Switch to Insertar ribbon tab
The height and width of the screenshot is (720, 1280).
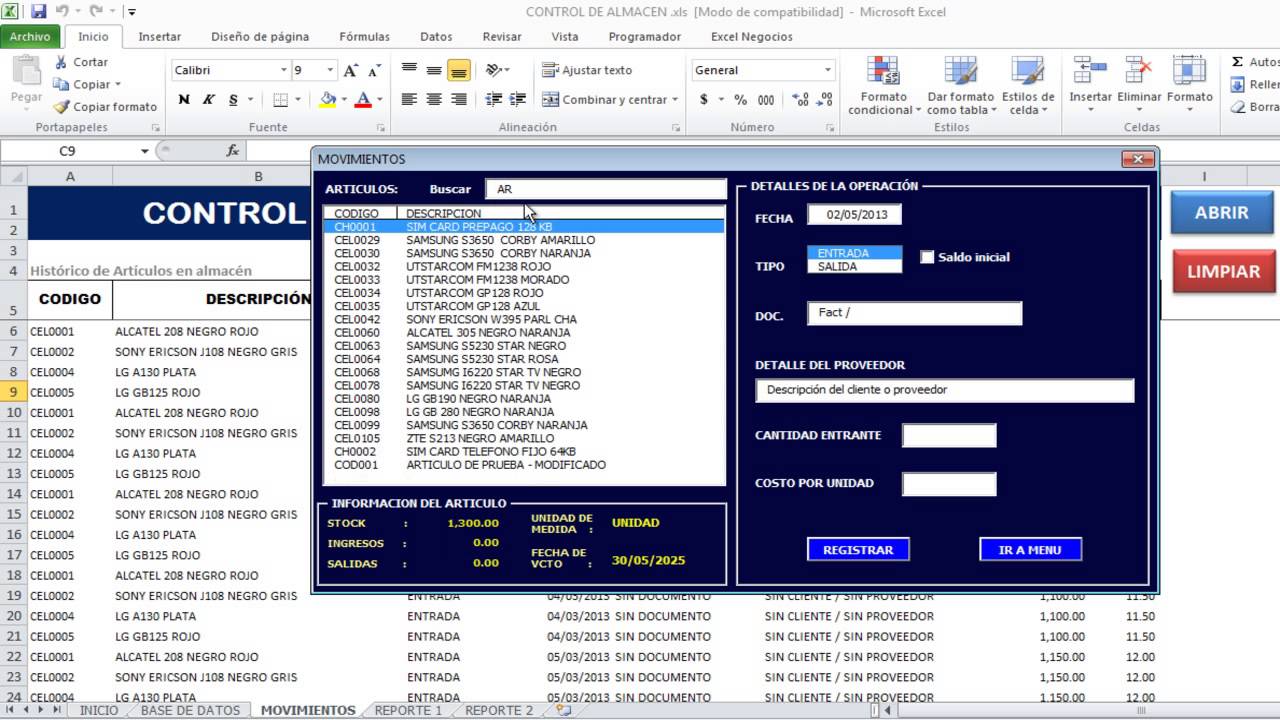click(160, 36)
